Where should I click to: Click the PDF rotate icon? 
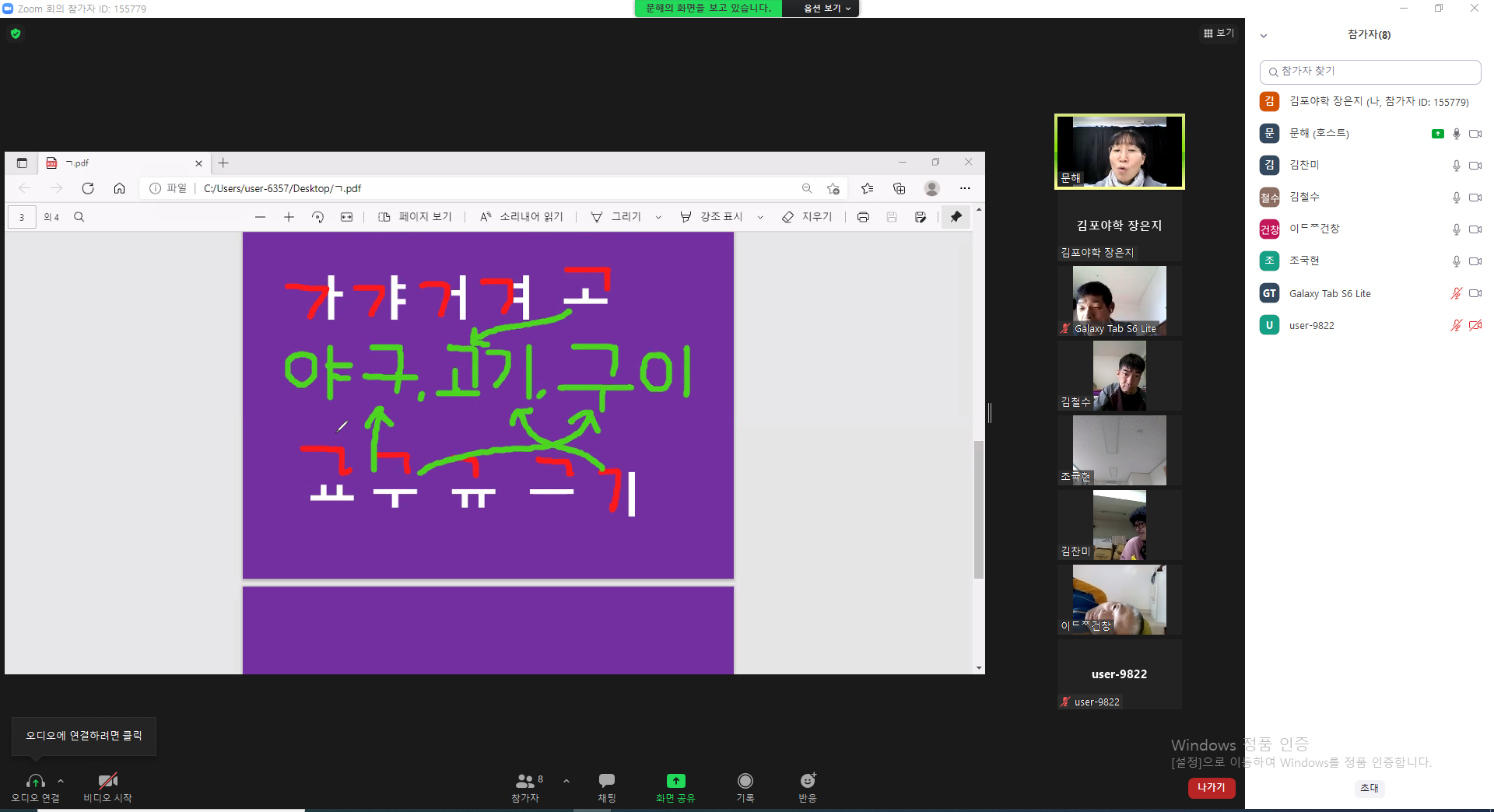(x=317, y=217)
